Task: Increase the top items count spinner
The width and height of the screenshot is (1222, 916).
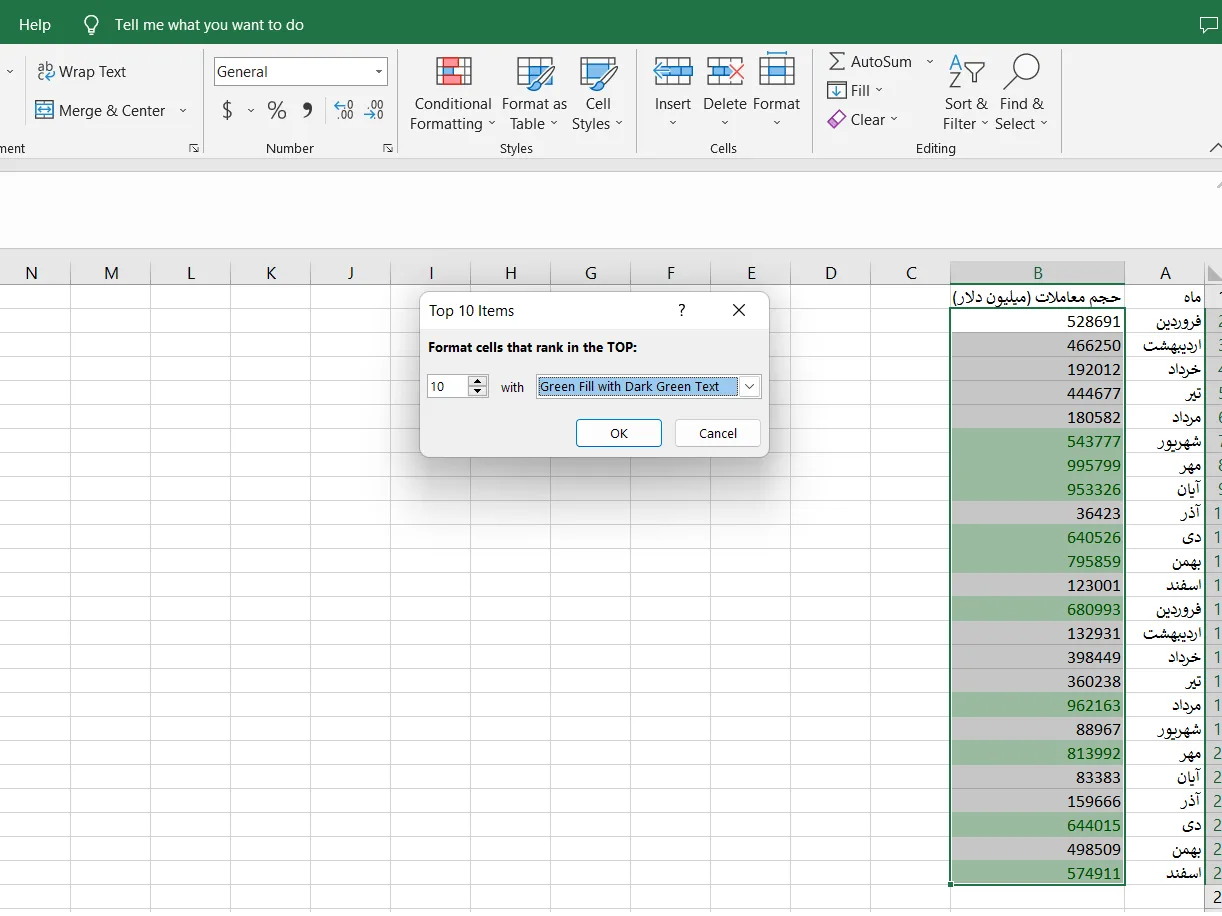Action: click(x=478, y=381)
